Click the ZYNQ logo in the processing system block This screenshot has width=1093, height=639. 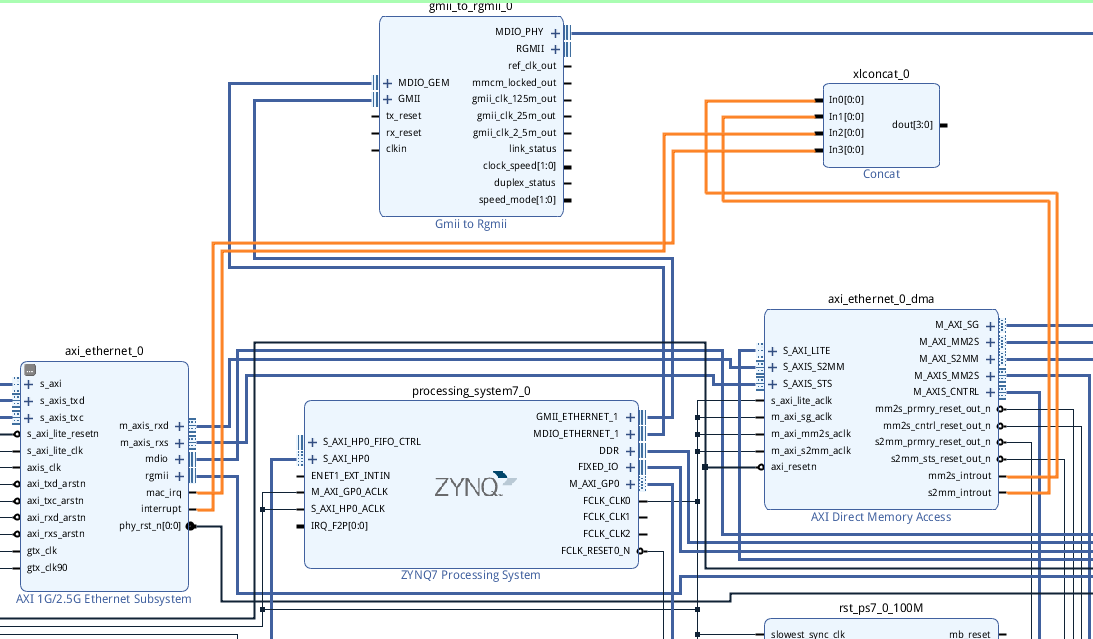475,484
